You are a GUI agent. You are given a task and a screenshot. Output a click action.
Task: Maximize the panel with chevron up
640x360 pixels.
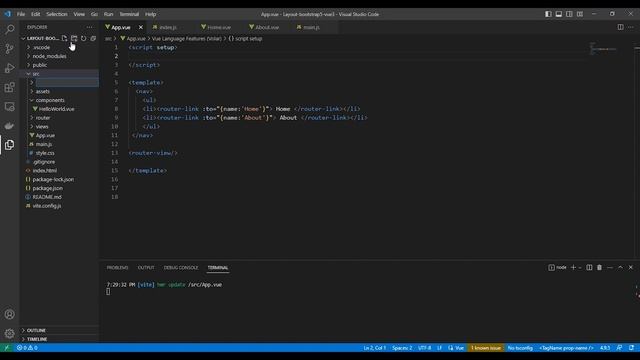point(620,267)
